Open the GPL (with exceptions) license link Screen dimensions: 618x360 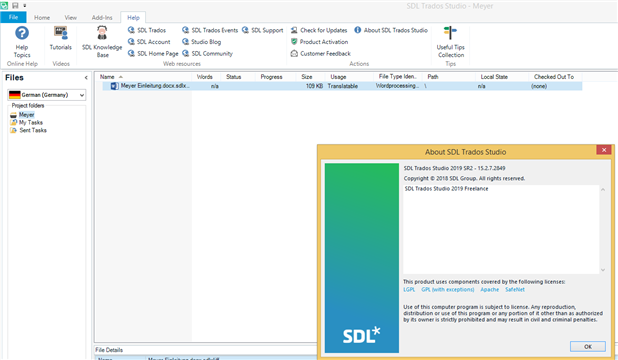coord(448,289)
